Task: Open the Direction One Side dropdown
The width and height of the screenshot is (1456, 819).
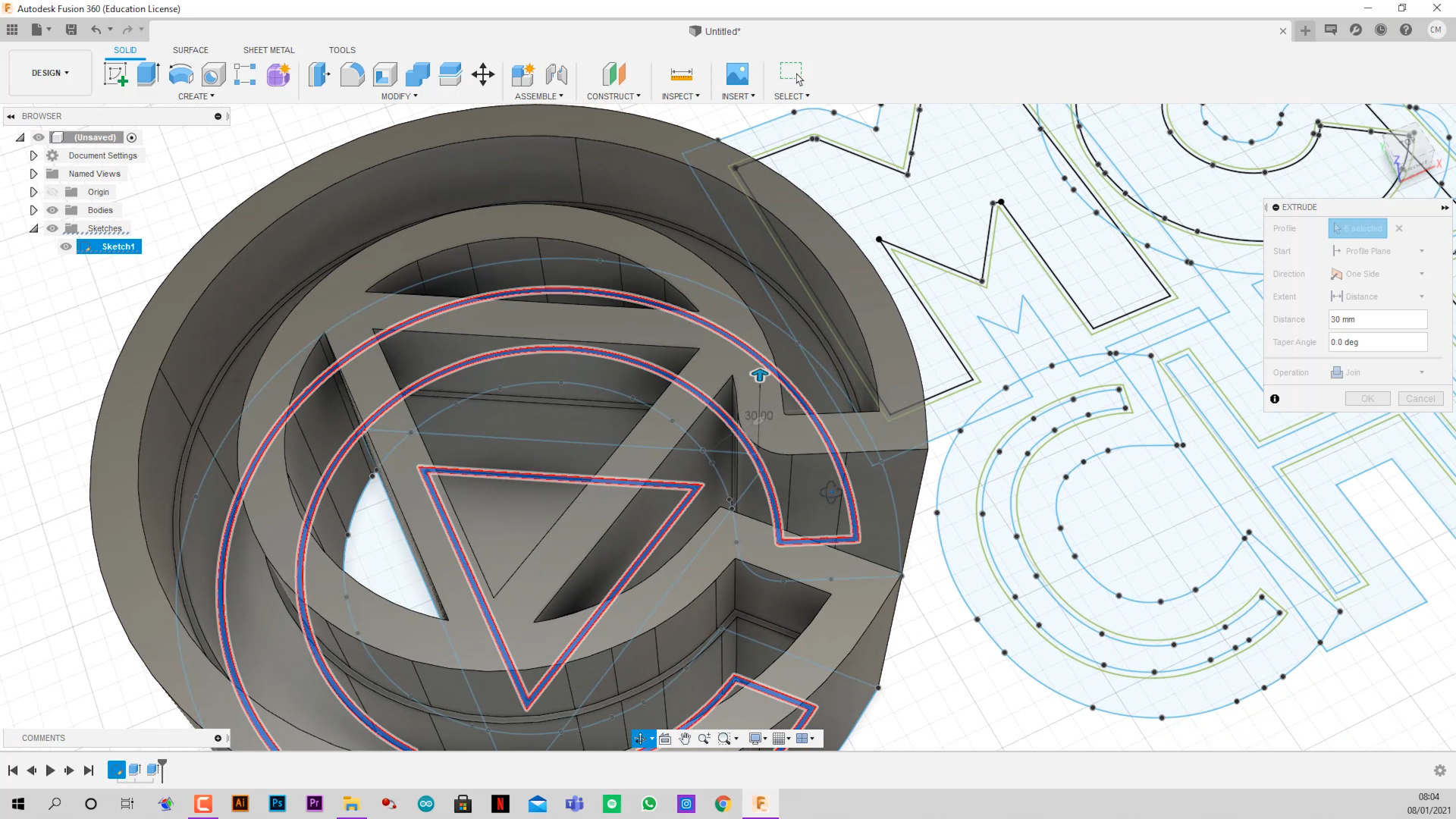Action: tap(1378, 274)
